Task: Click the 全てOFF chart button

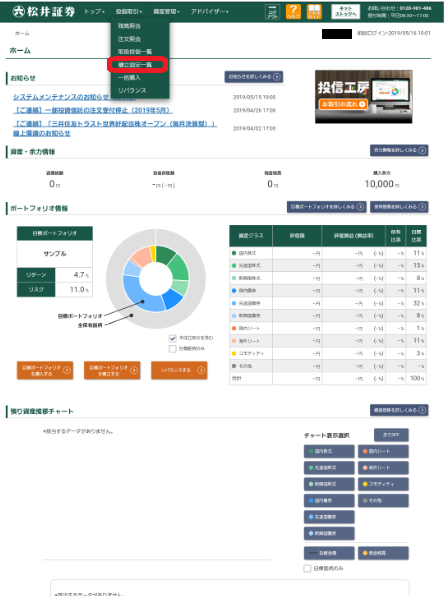Action: click(x=391, y=435)
